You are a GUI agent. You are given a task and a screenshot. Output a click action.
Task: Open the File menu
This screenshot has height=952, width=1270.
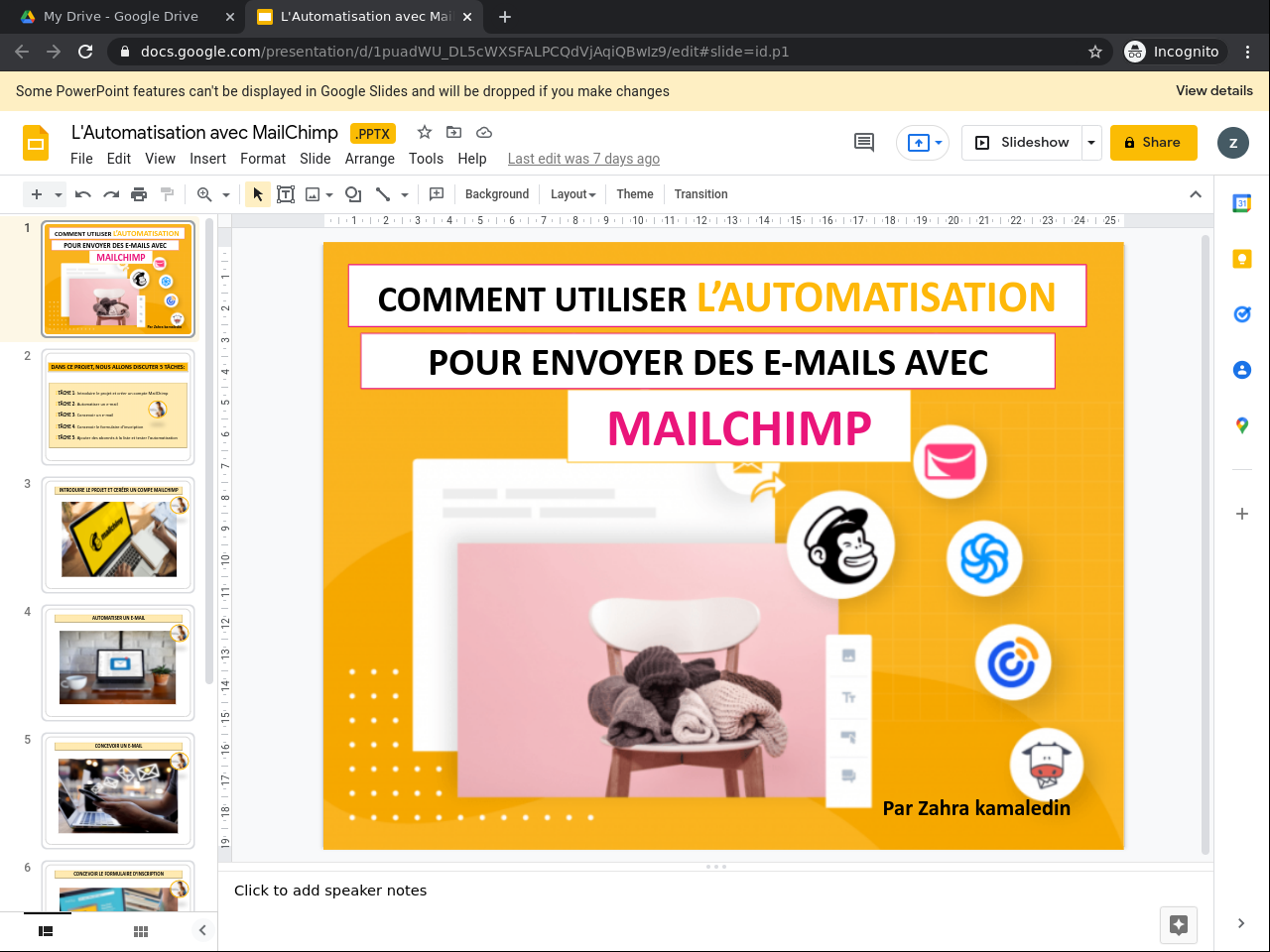click(x=81, y=159)
